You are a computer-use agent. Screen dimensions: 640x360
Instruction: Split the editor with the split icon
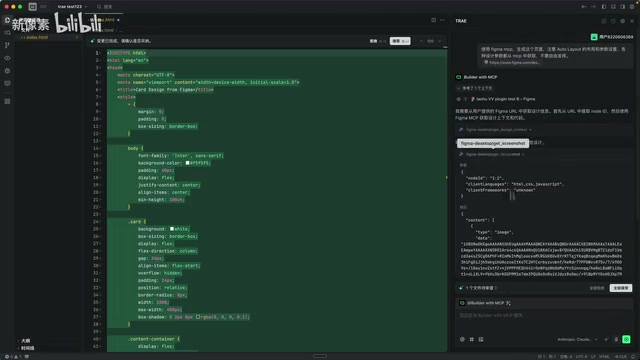click(x=433, y=20)
